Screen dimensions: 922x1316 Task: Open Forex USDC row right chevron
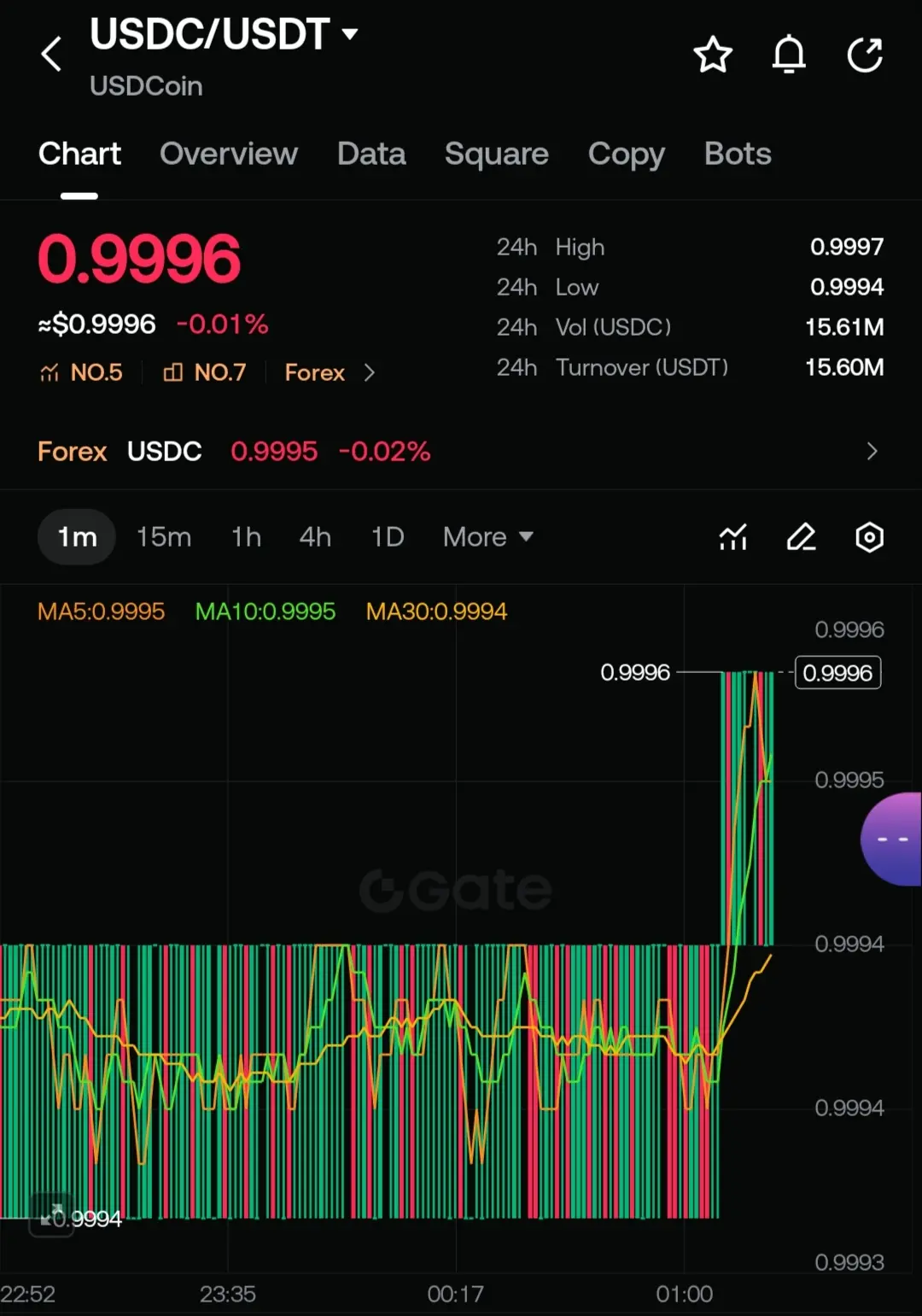click(x=872, y=451)
